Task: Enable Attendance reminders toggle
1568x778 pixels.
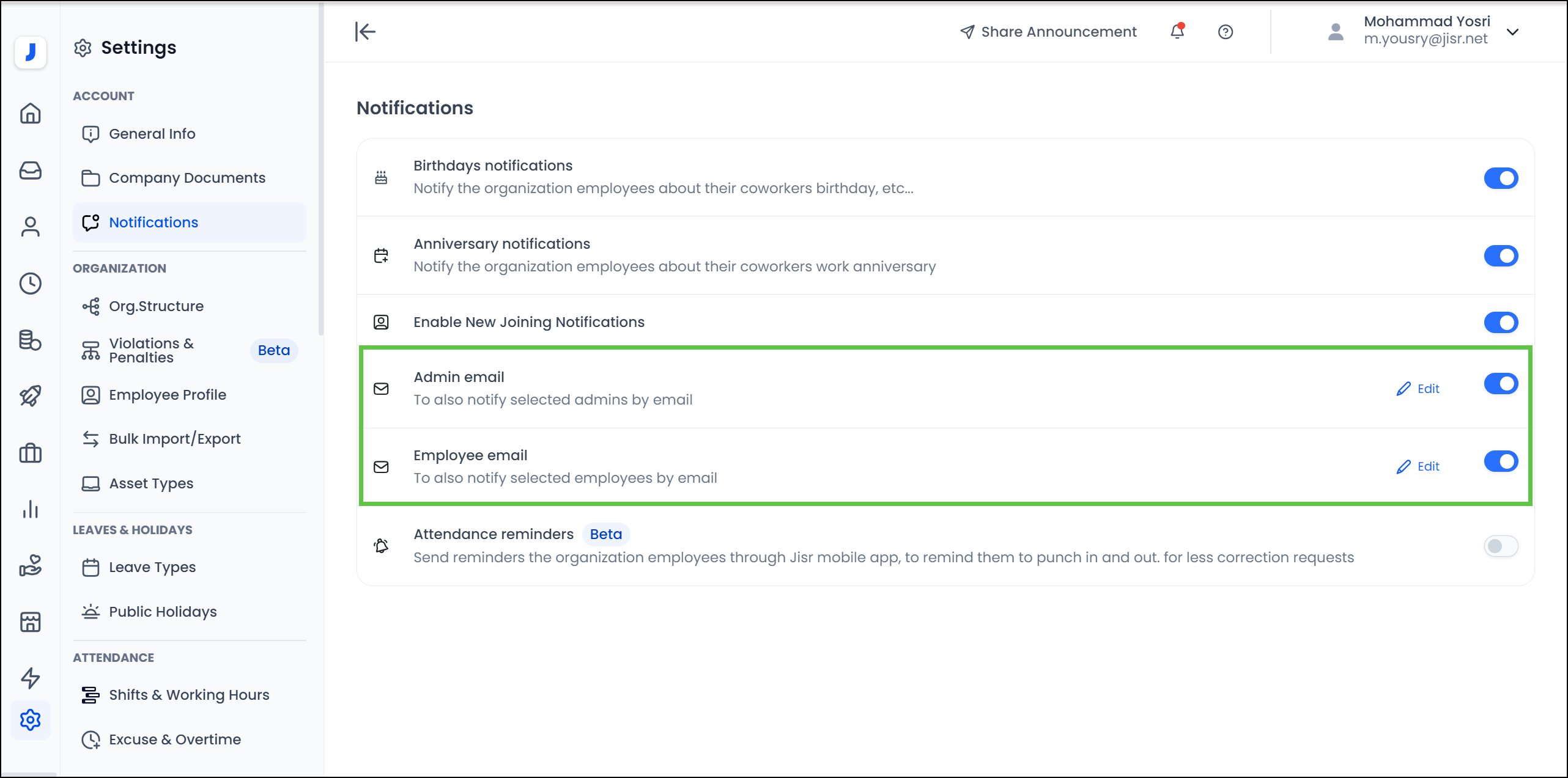Action: pos(1501,546)
